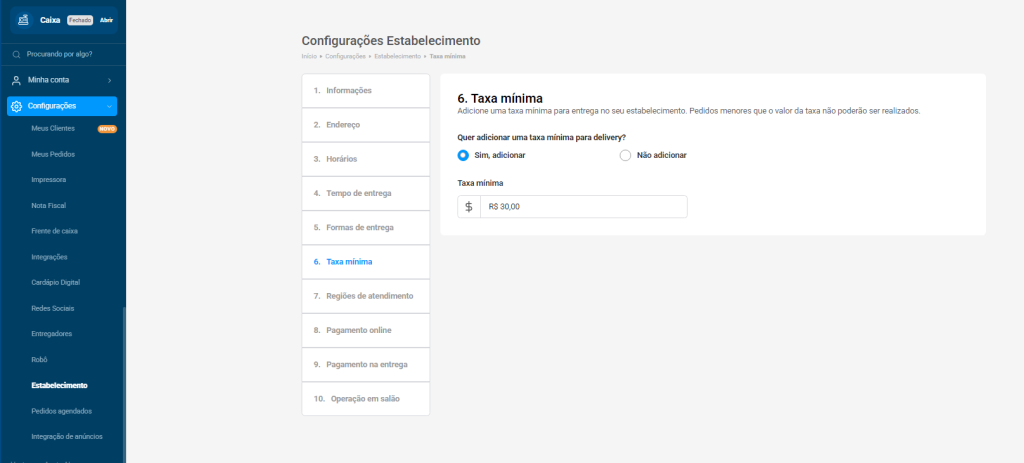This screenshot has height=463, width=1024.
Task: Open step 8 Pagamento online
Action: [365, 330]
